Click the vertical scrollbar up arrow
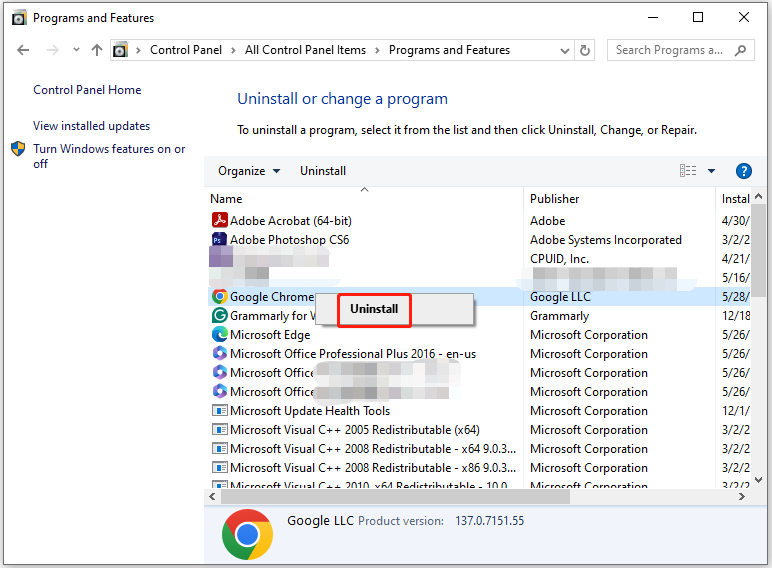 click(x=759, y=196)
